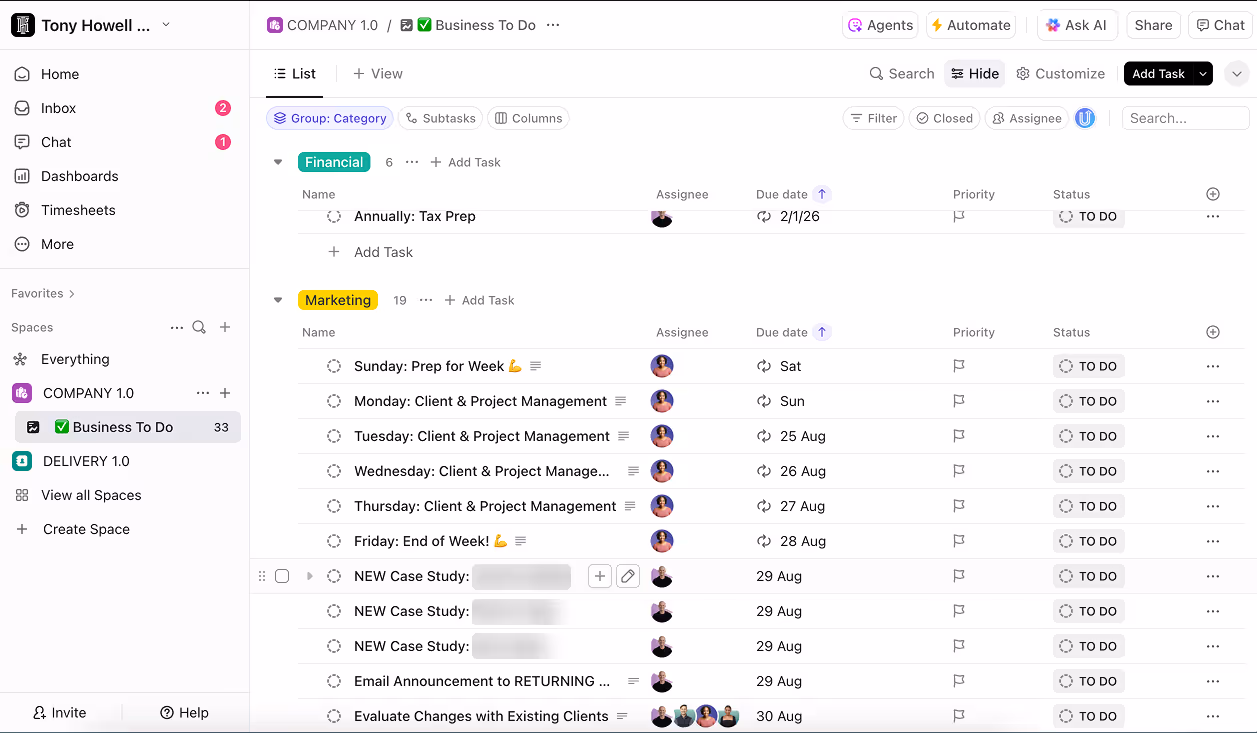
Task: Collapse the Marketing group
Action: [278, 300]
